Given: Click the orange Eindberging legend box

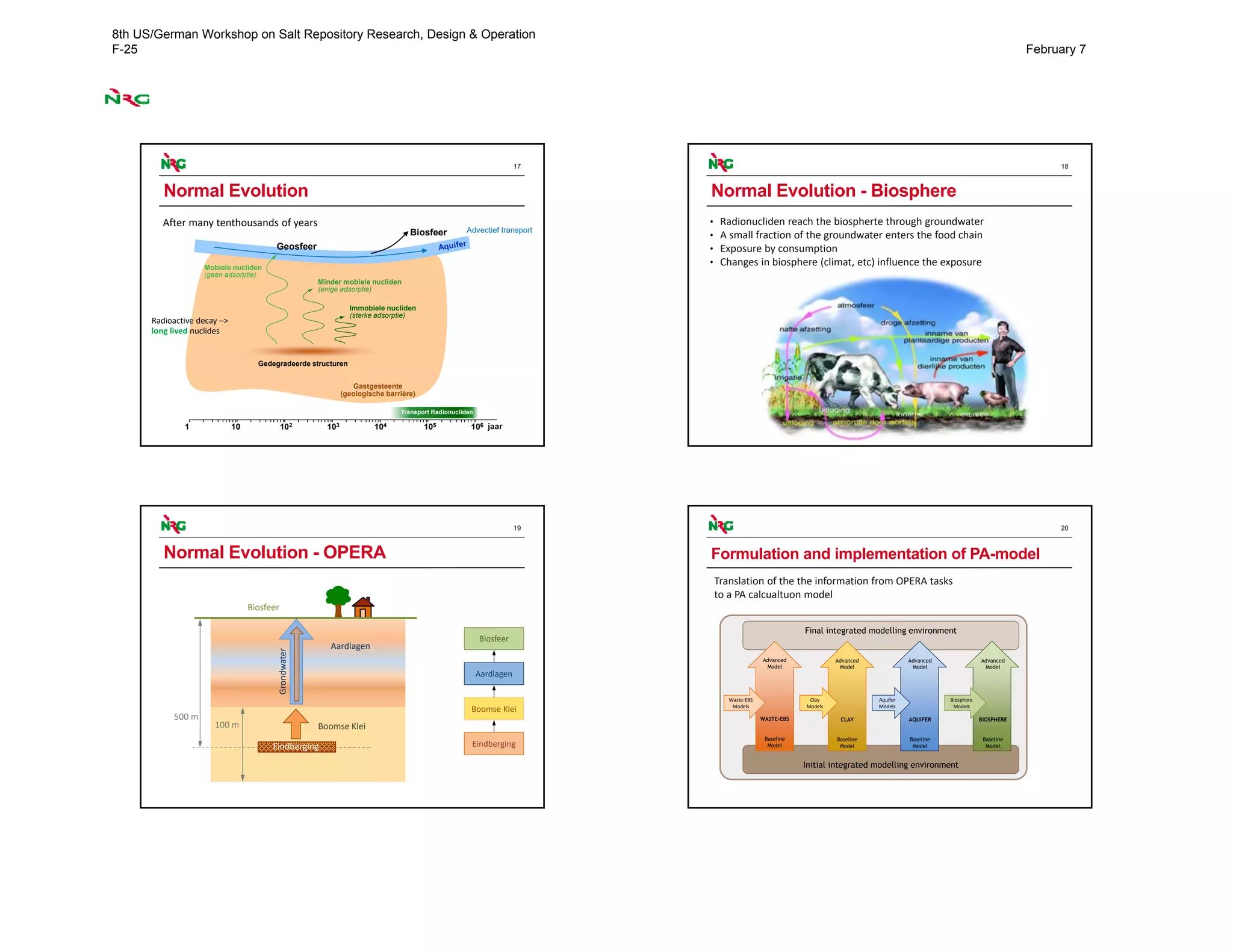Looking at the screenshot, I should pos(494,743).
